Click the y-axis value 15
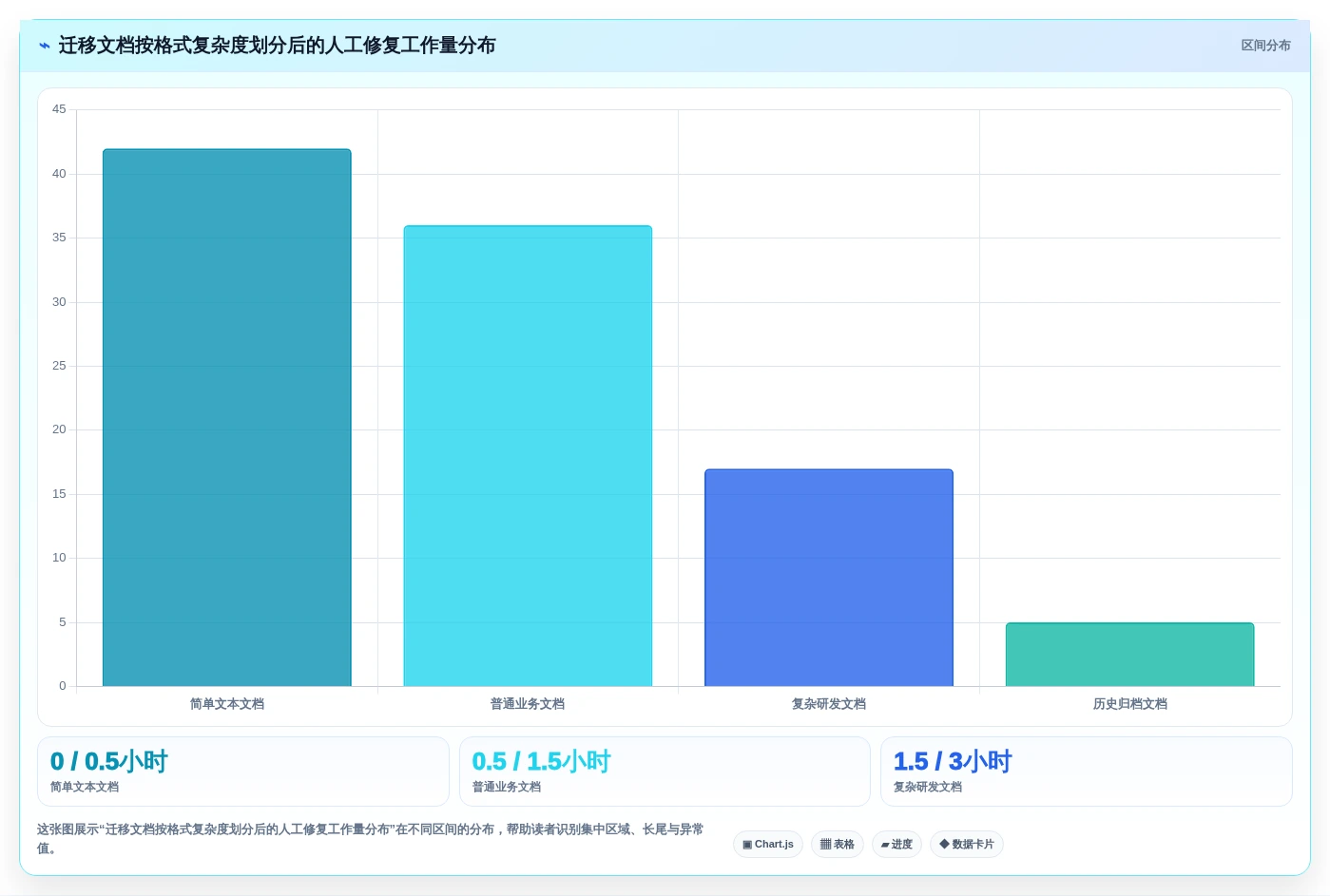 point(59,494)
